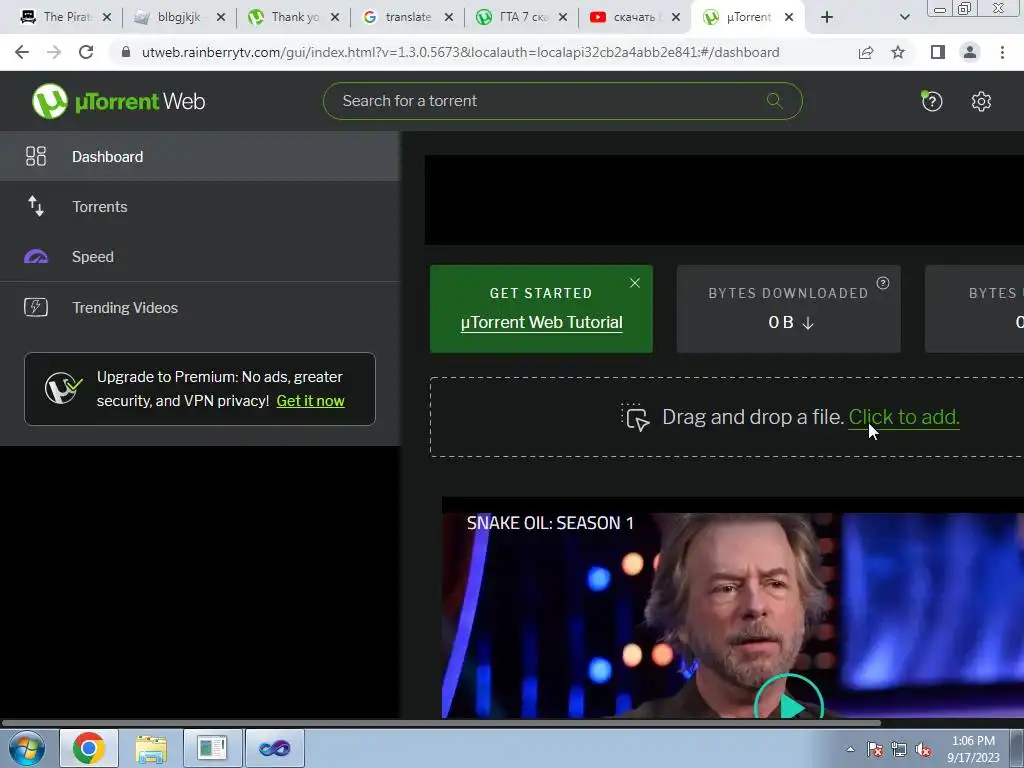Click the fourth taskbar app with infinity icon
The width and height of the screenshot is (1024, 768).
(274, 748)
